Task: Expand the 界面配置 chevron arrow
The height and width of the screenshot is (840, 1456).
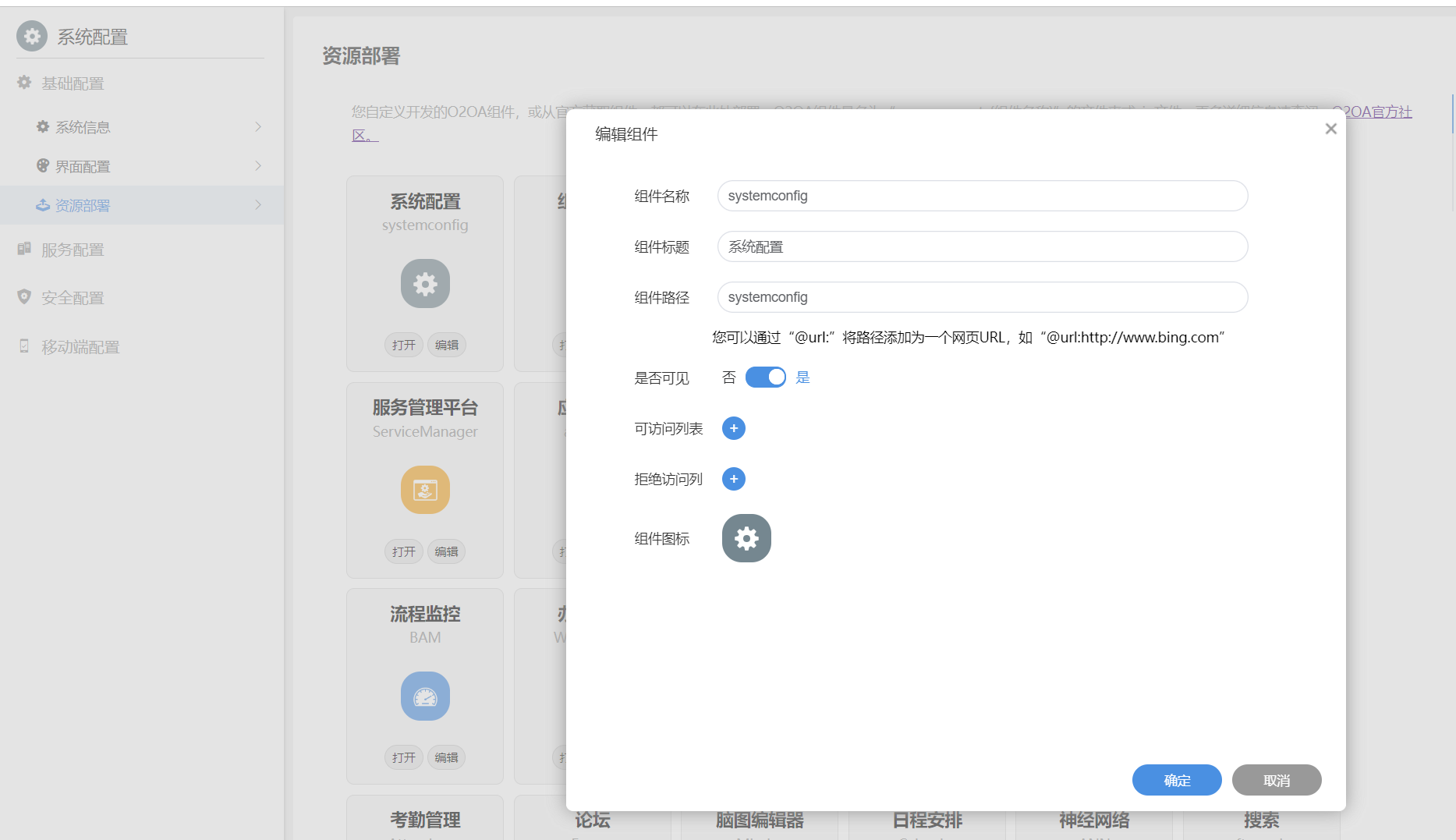Action: [258, 166]
